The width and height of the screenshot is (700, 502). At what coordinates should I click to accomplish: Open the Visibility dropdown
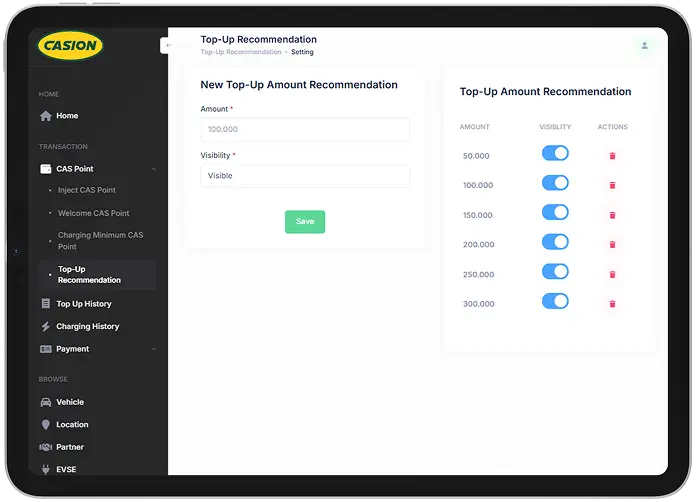[305, 176]
